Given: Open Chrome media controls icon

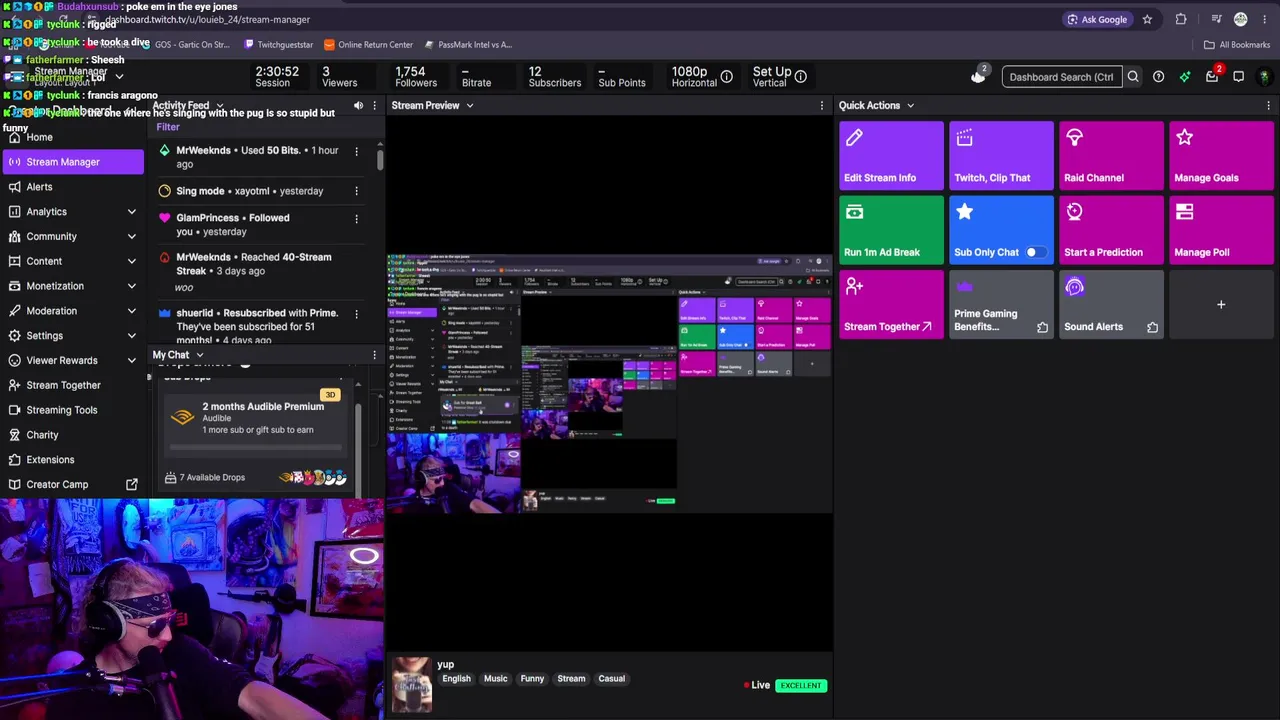Looking at the screenshot, I should 1216,19.
